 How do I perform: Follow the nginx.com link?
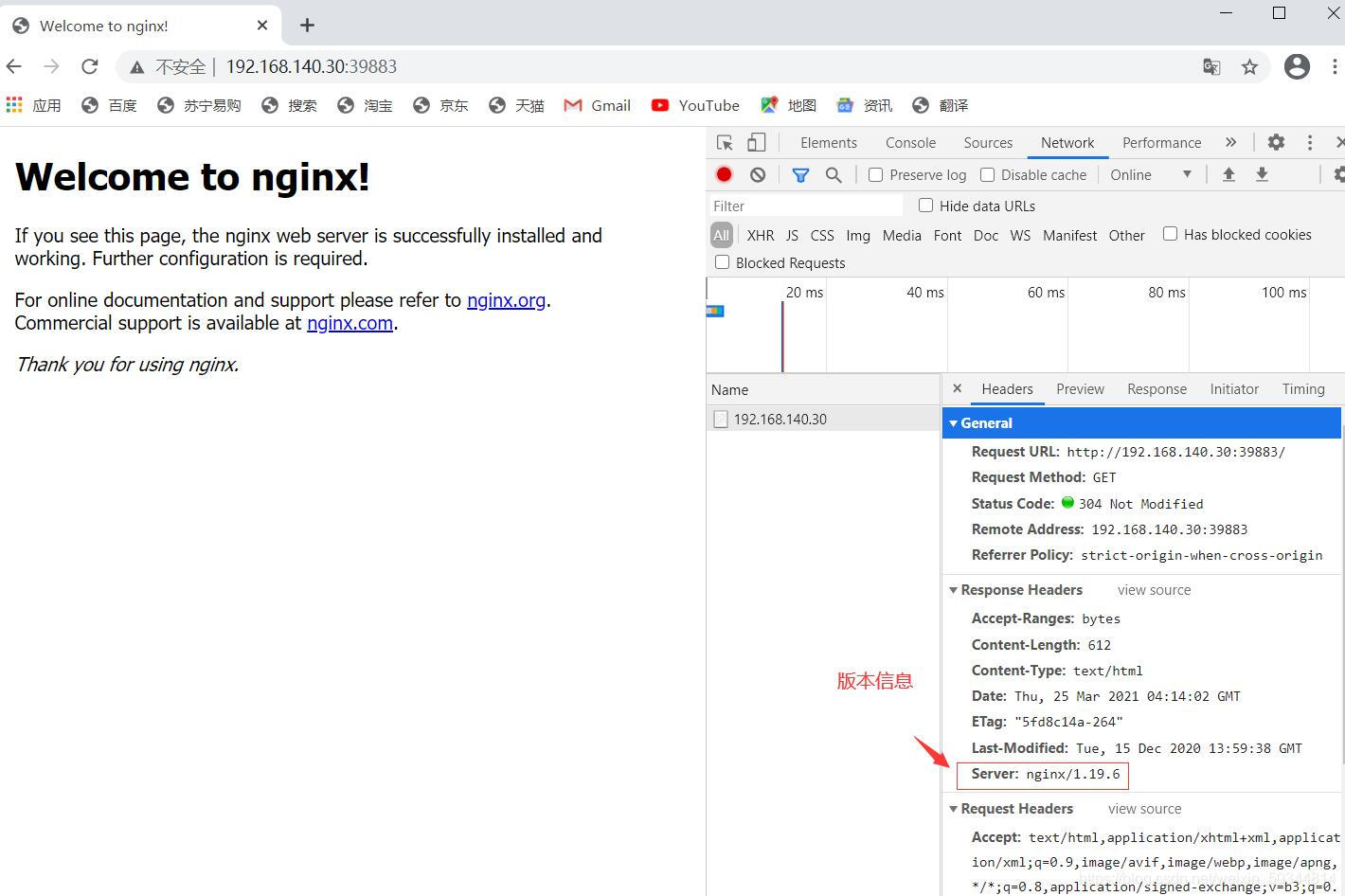tap(350, 323)
